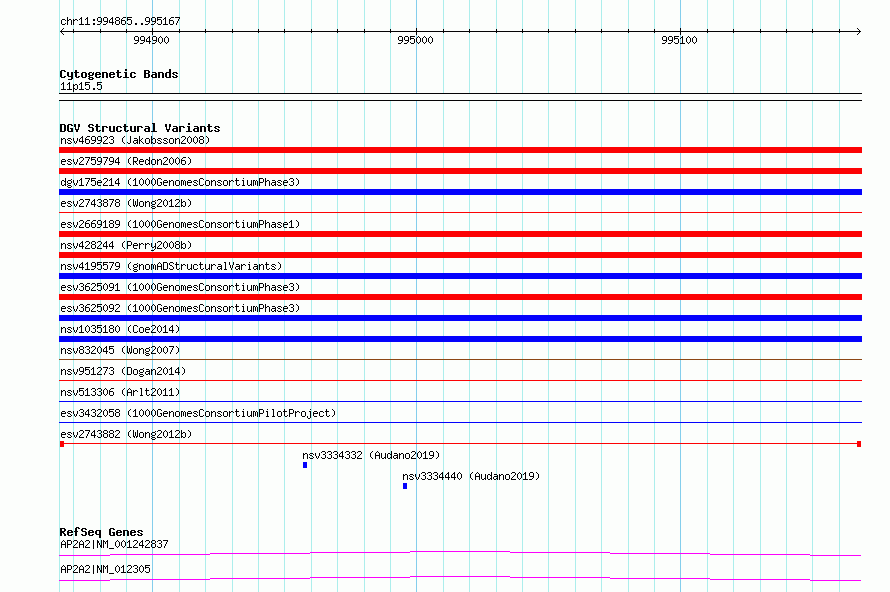Screen dimensions: 890x592
Task: Click the blue bar under nsv1035180
Action: pyautogui.click(x=460, y=339)
